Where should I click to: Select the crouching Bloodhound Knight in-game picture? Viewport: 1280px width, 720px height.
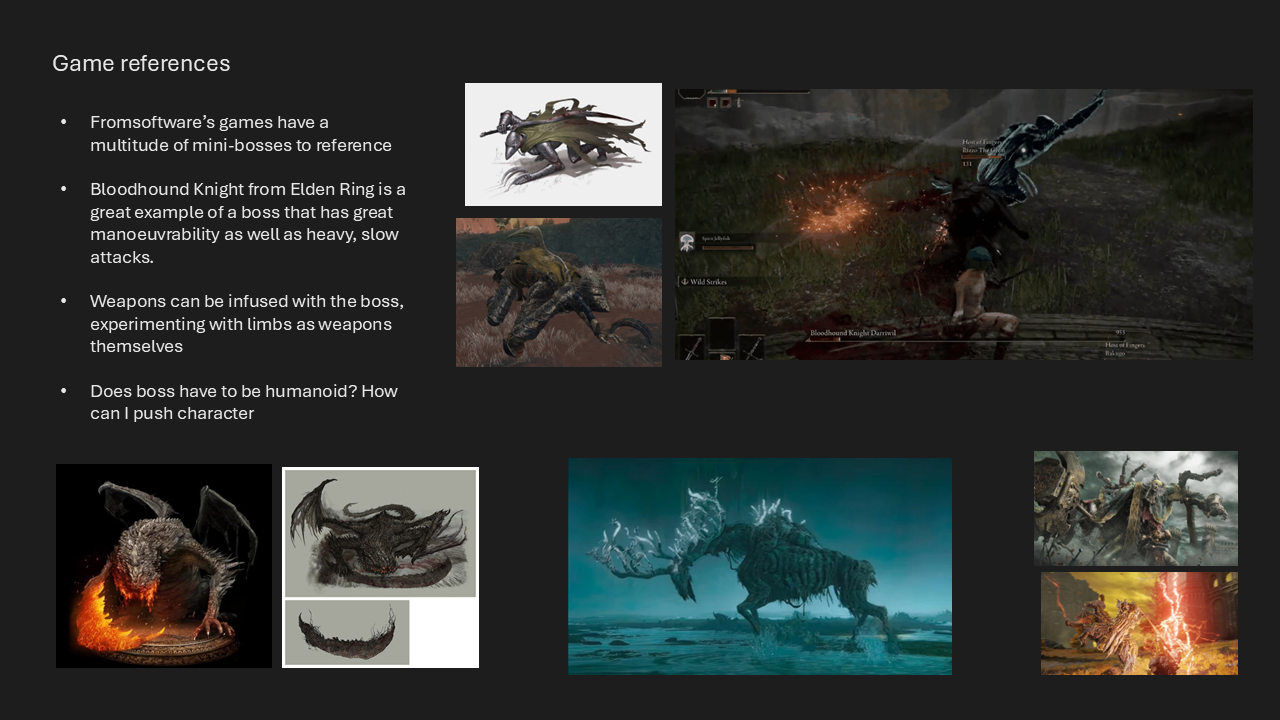(x=559, y=292)
